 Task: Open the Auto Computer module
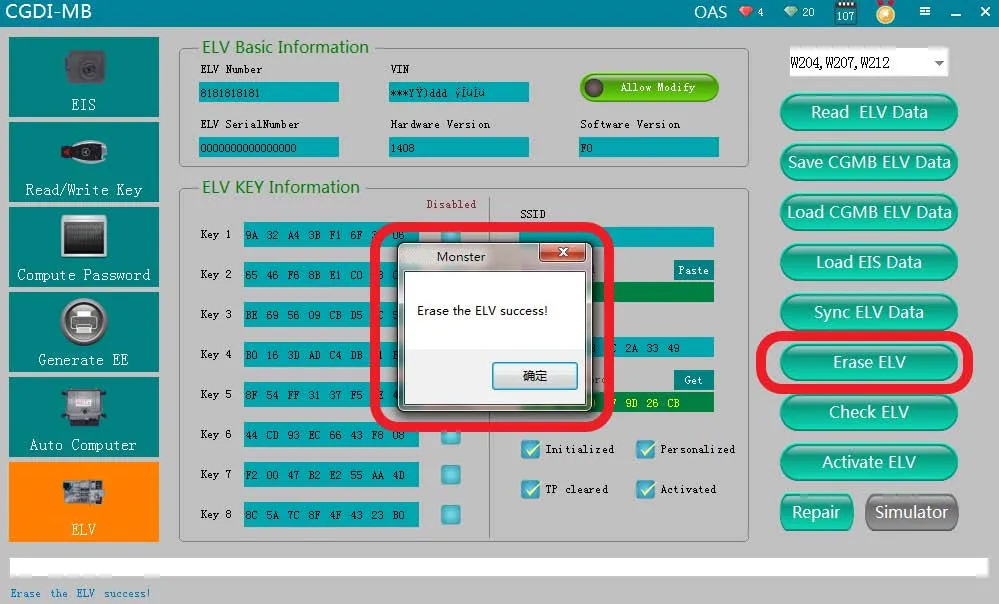(x=83, y=417)
